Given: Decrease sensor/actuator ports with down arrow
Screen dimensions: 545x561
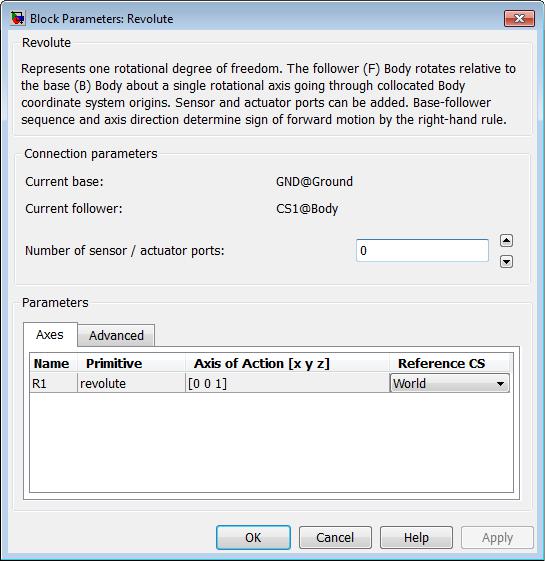Looking at the screenshot, I should pyautogui.click(x=506, y=262).
